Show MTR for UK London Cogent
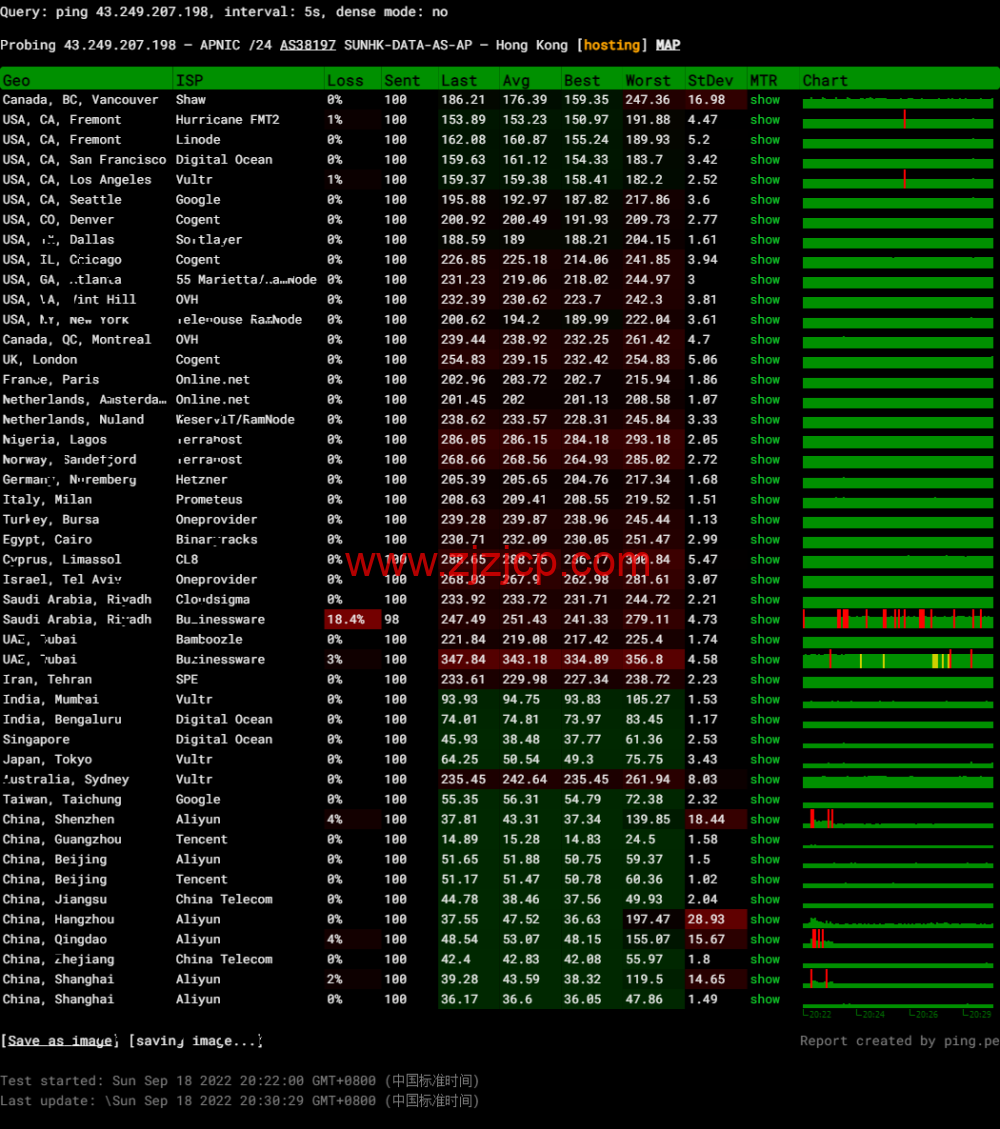 [x=765, y=360]
